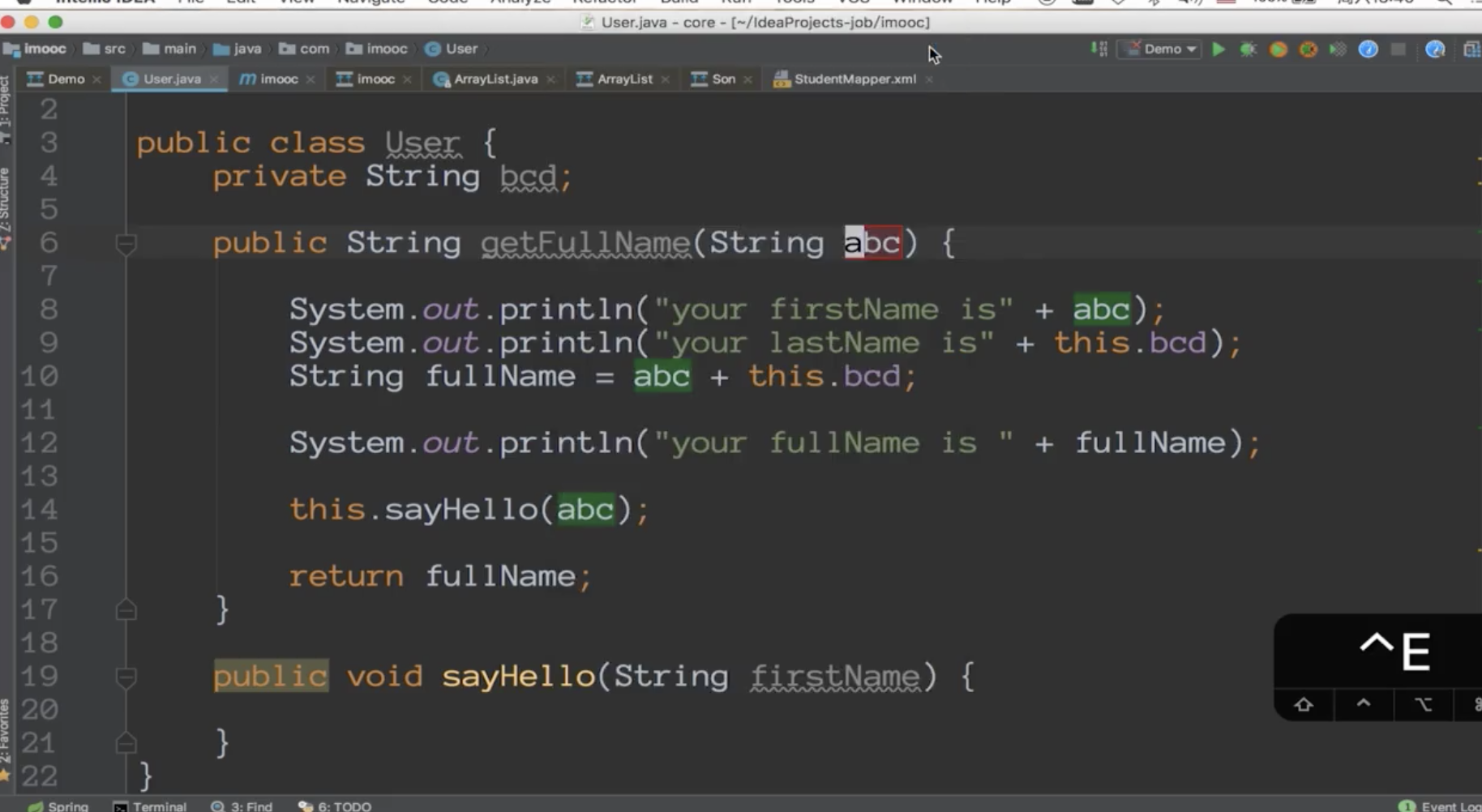Click the src folder breadcrumb
The image size is (1482, 812).
tap(105, 49)
